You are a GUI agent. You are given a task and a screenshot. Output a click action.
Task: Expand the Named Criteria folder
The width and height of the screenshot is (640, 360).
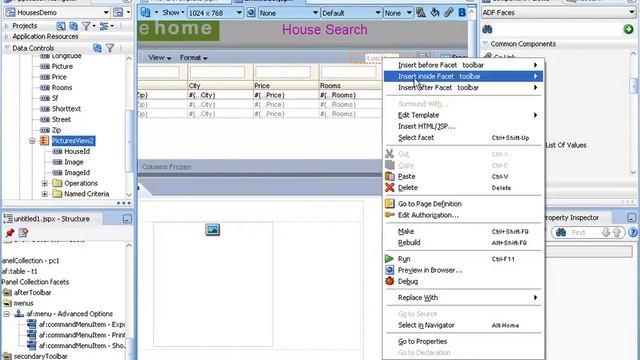point(44,194)
